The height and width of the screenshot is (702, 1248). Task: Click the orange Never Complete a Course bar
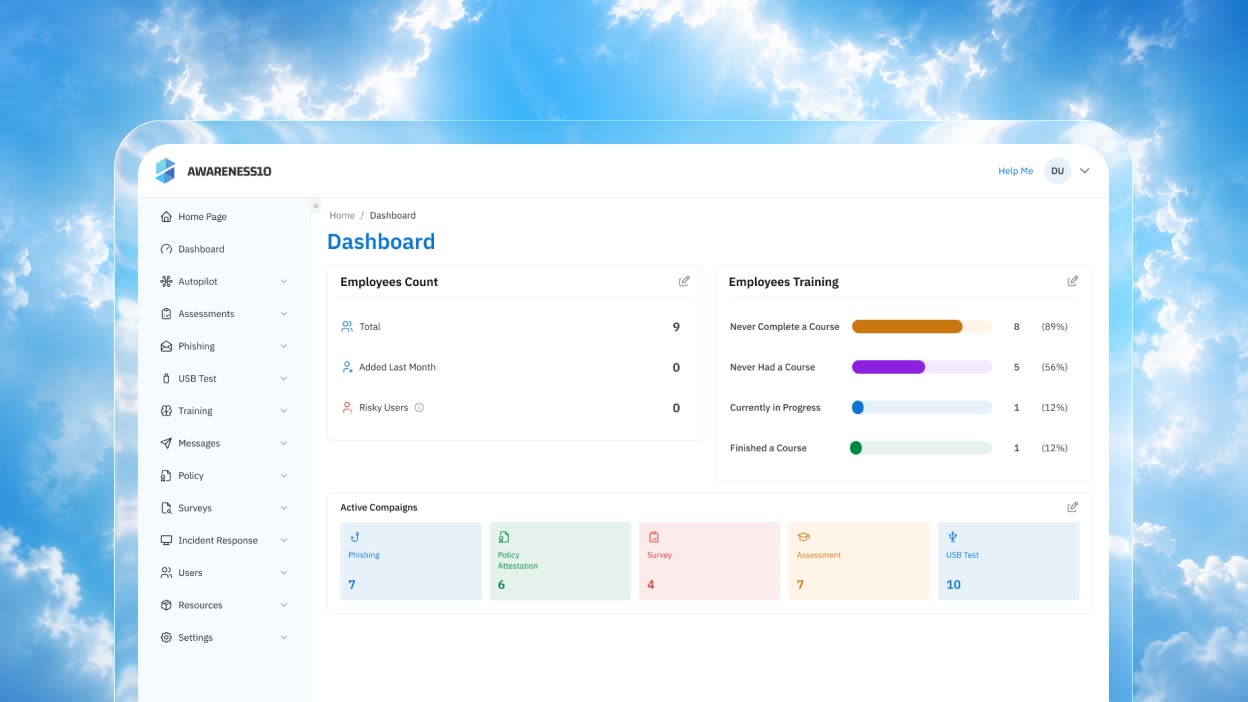coord(907,326)
